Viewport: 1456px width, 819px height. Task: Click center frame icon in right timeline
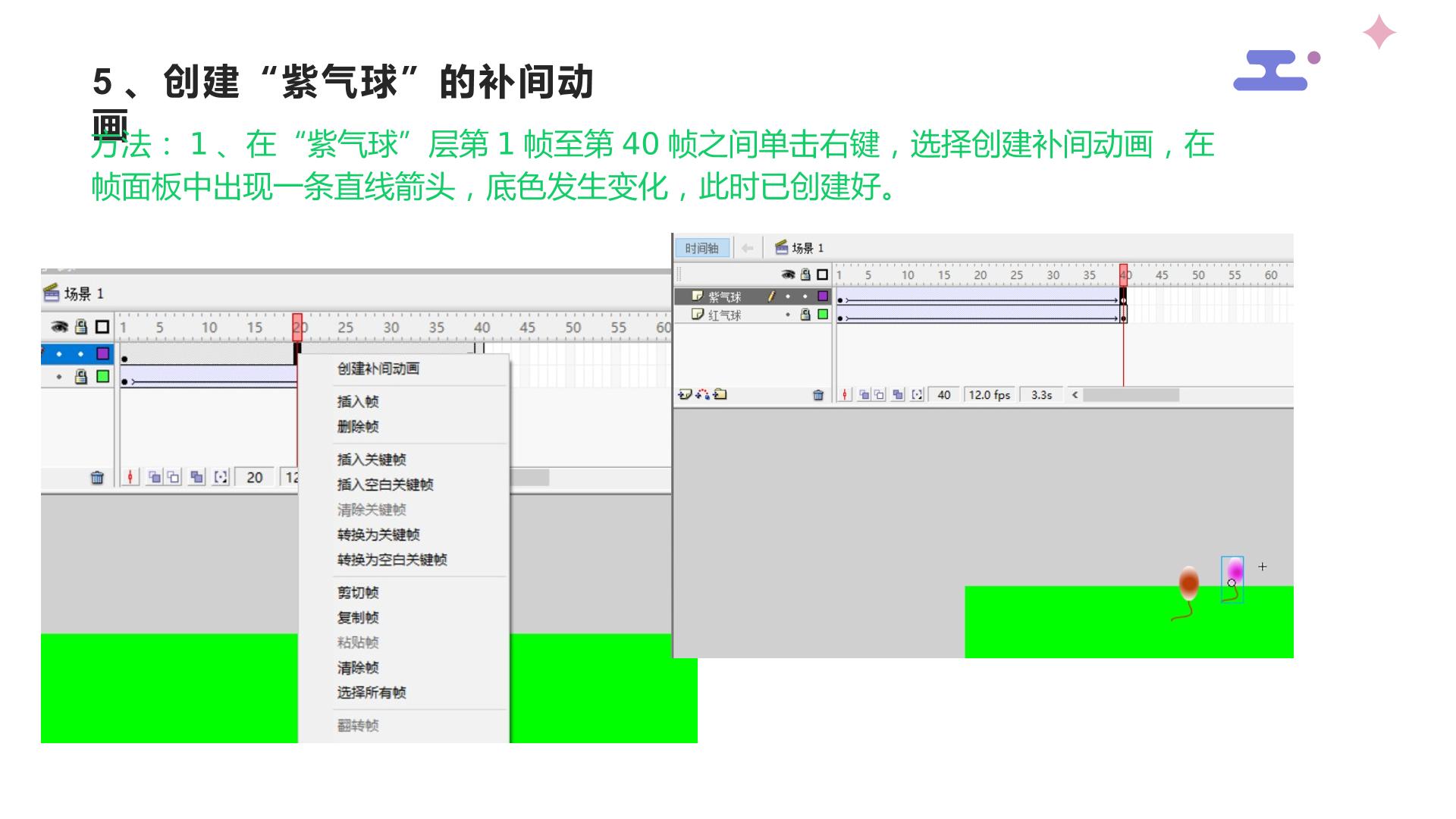point(844,394)
